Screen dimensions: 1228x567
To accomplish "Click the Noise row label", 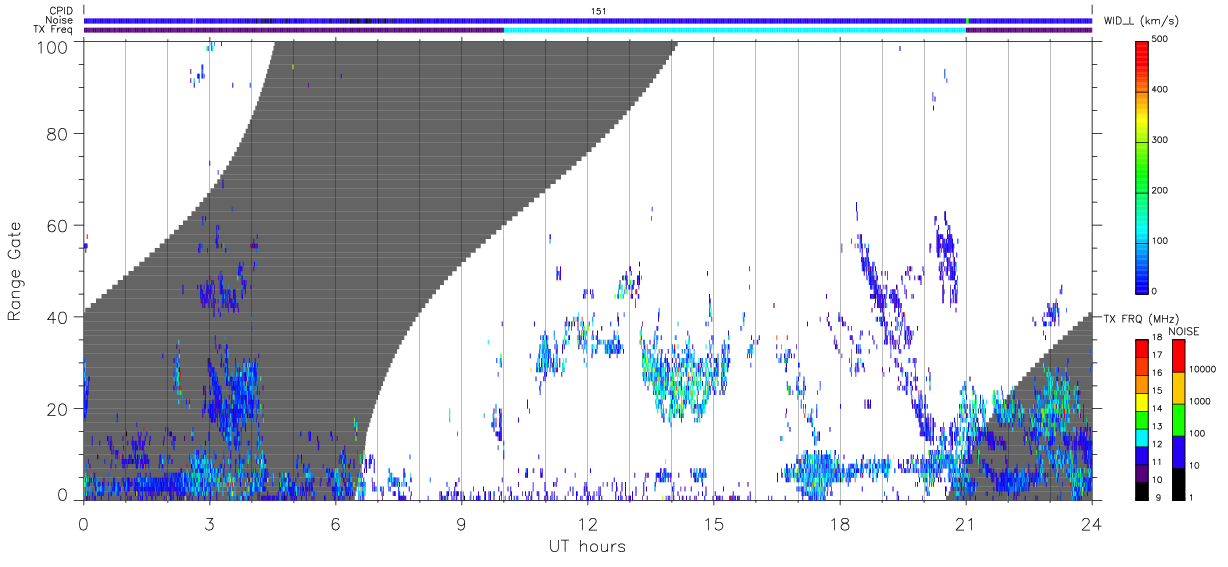I will (x=58, y=20).
